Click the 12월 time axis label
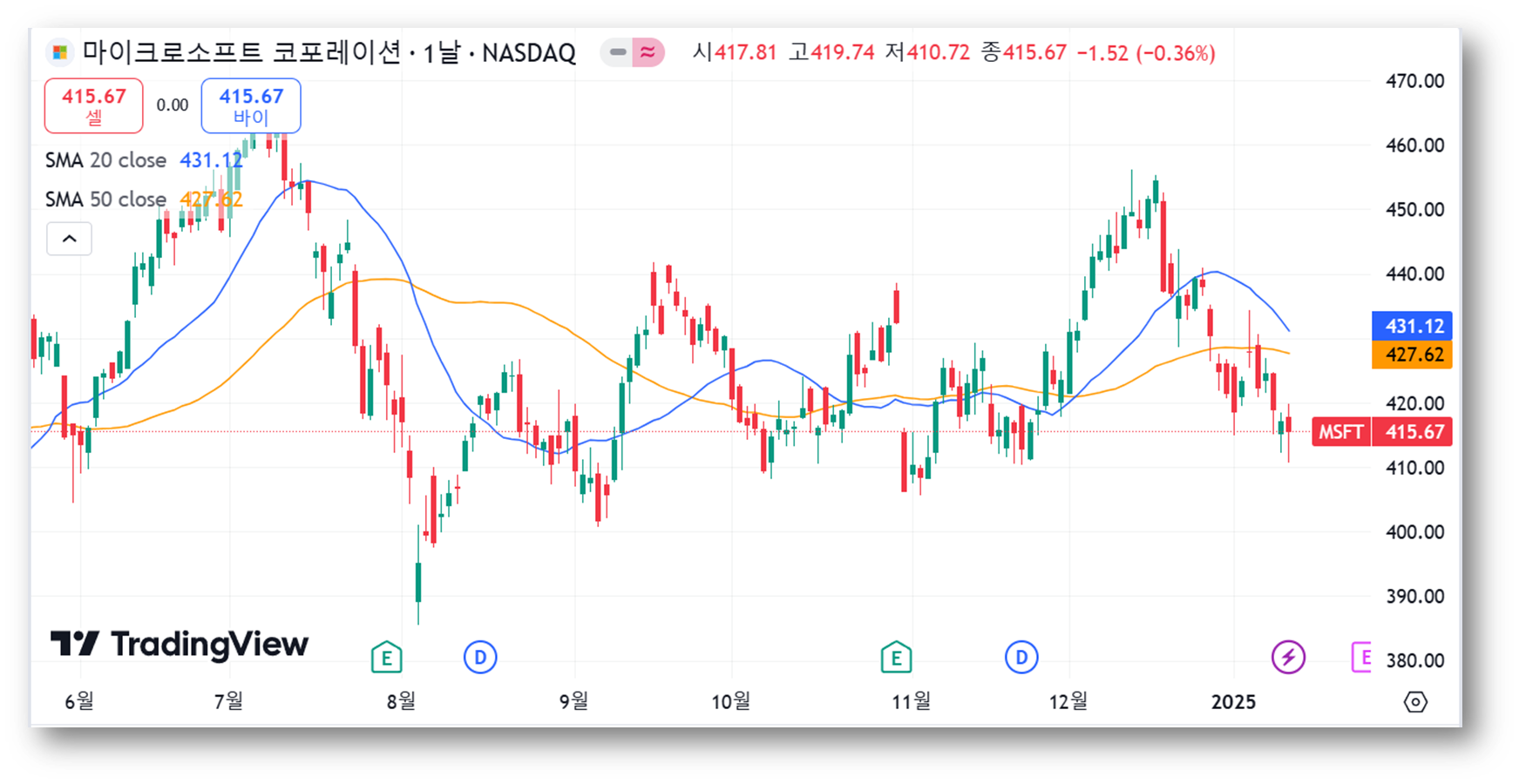The image size is (1519, 784). (x=1068, y=701)
